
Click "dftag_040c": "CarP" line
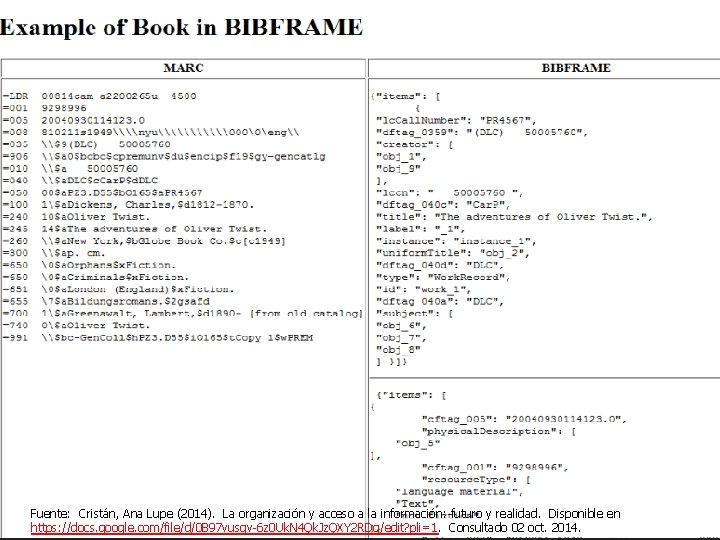[x=443, y=205]
